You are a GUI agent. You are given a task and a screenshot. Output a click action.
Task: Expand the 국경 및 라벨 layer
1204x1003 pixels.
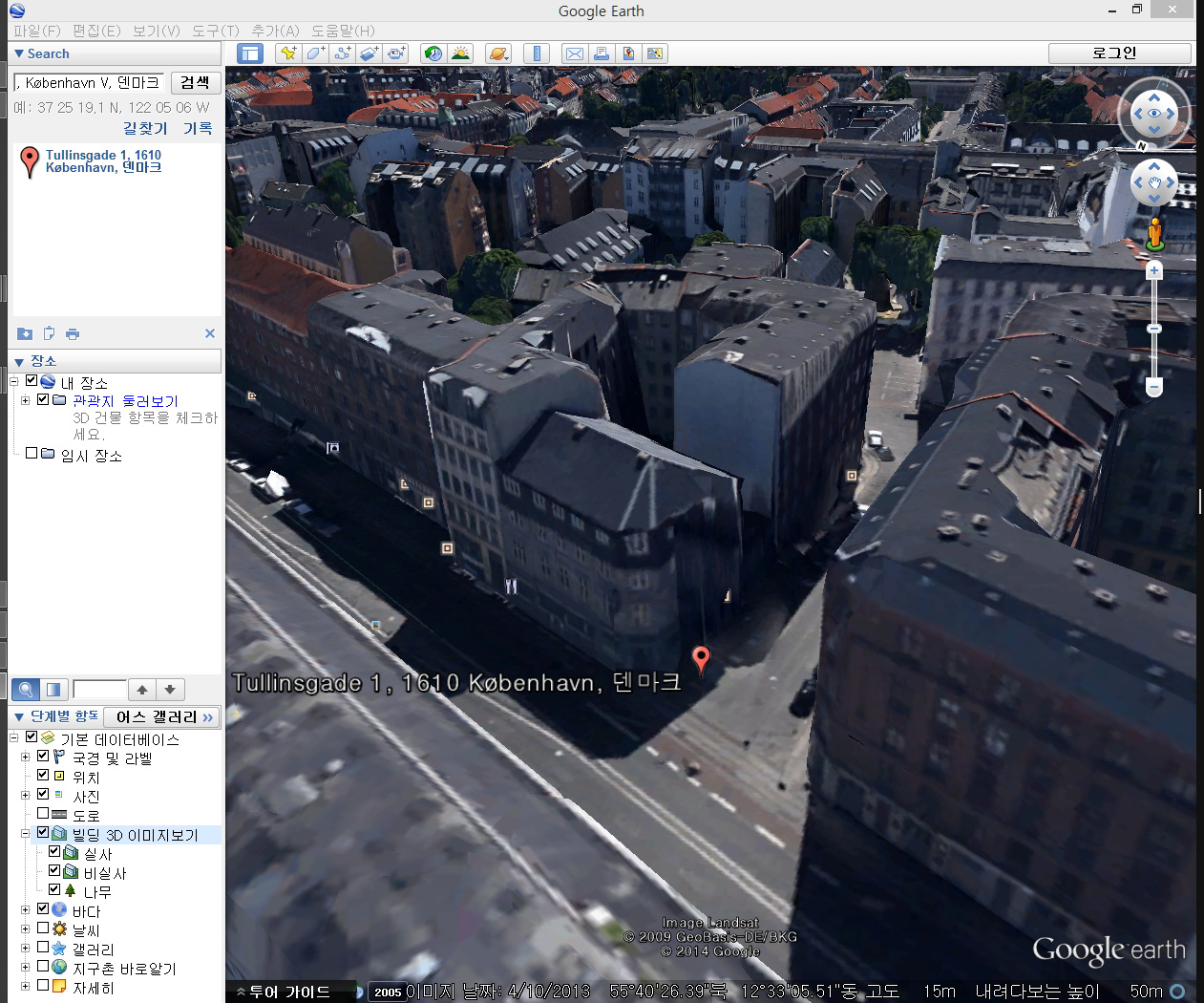[x=25, y=757]
